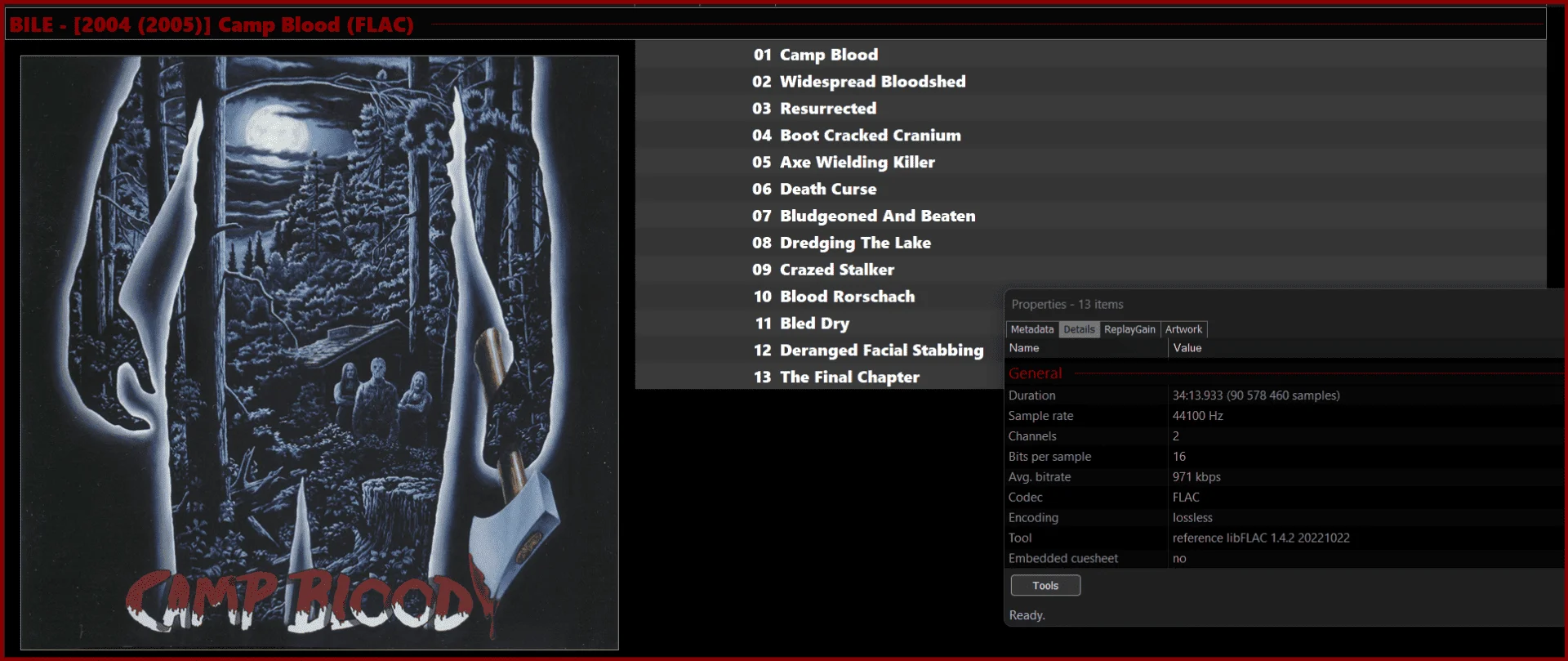Select track 05 Axe Wielding Killer
1568x661 pixels.
[x=1090, y=163]
